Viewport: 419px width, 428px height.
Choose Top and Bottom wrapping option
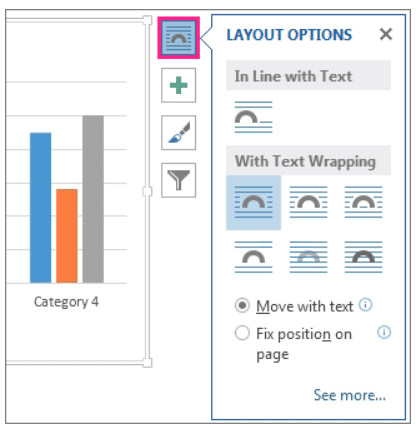pos(253,257)
